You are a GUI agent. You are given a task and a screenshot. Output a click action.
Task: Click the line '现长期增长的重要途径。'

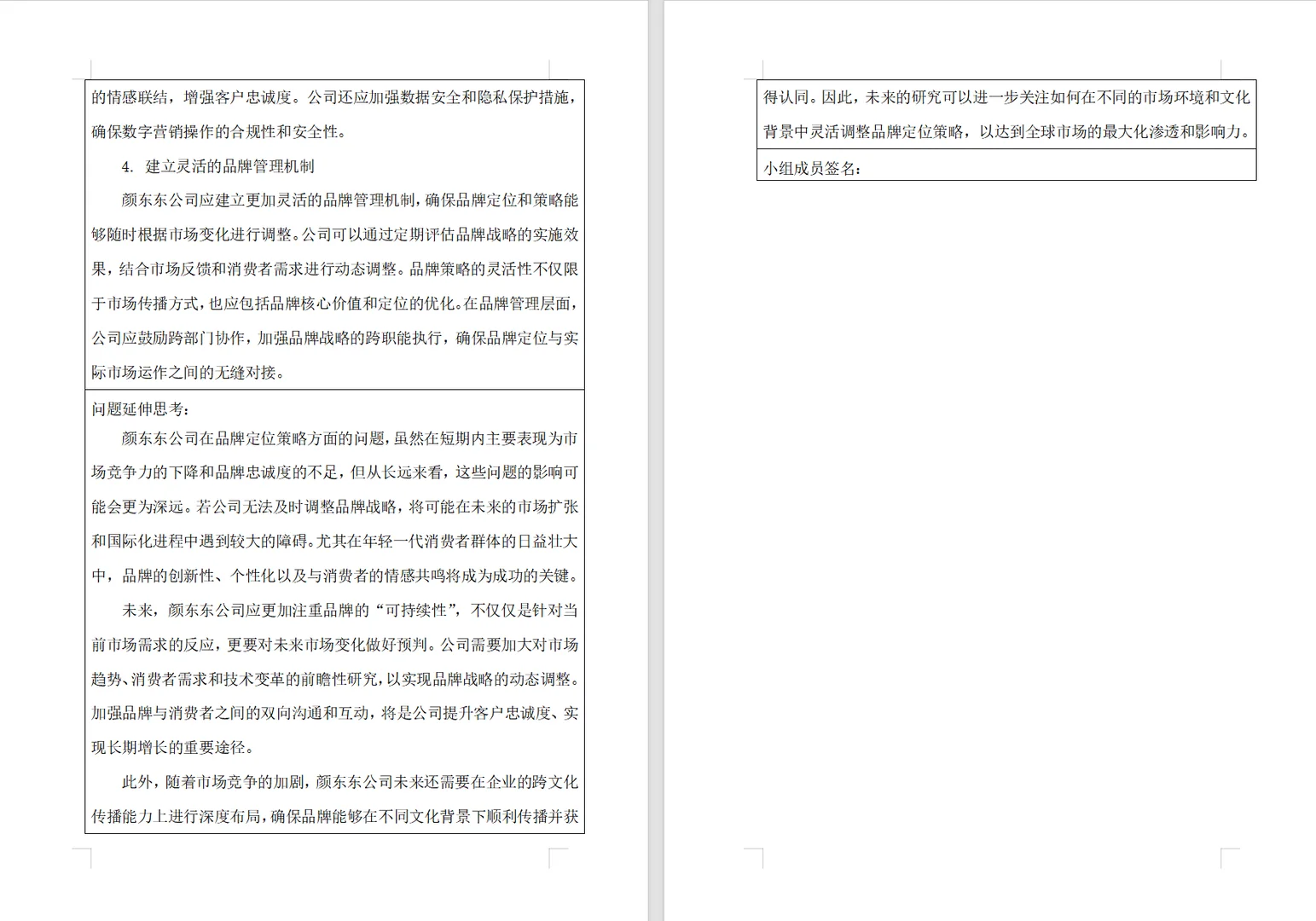click(173, 748)
